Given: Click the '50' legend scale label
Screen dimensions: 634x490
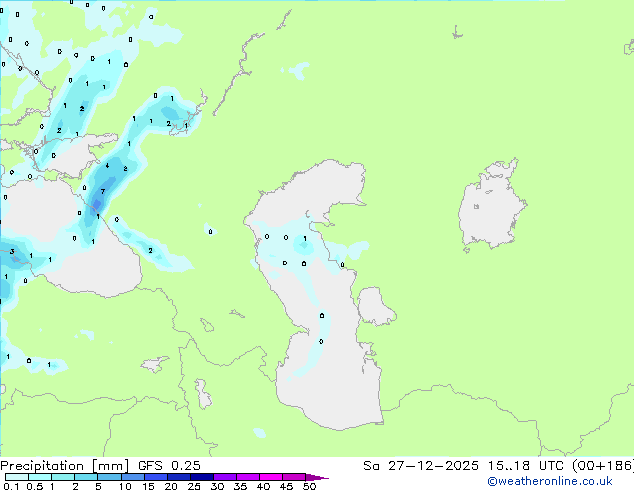Looking at the screenshot, I should [309, 486].
